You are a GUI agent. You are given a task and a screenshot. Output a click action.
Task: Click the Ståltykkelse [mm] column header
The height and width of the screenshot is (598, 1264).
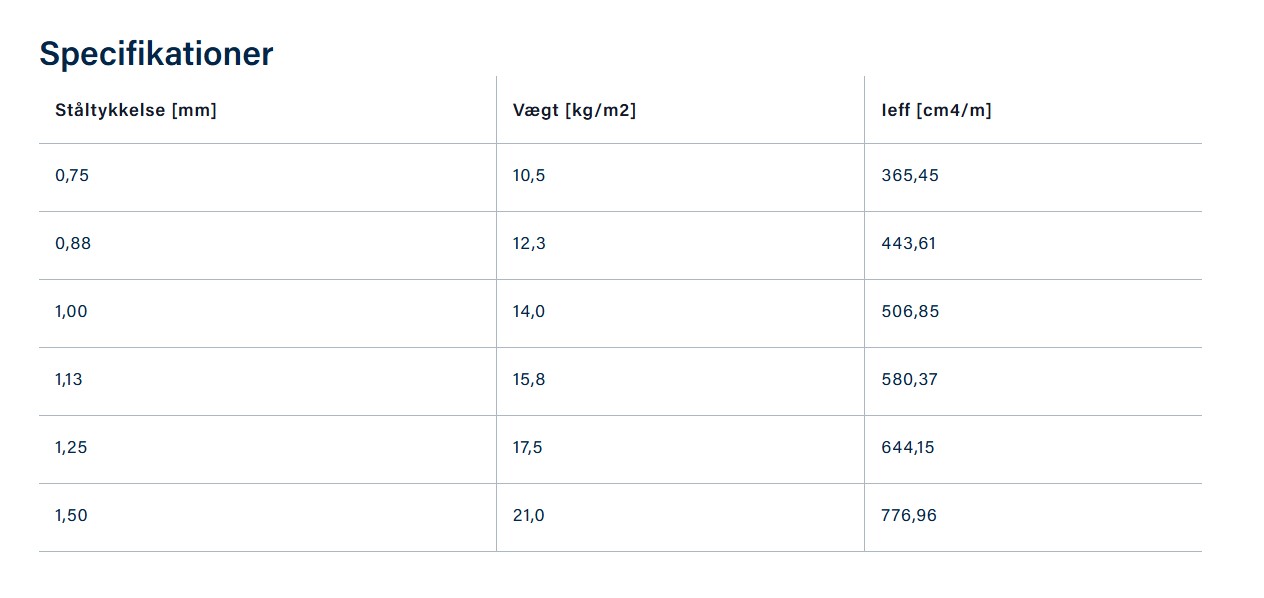tap(136, 110)
